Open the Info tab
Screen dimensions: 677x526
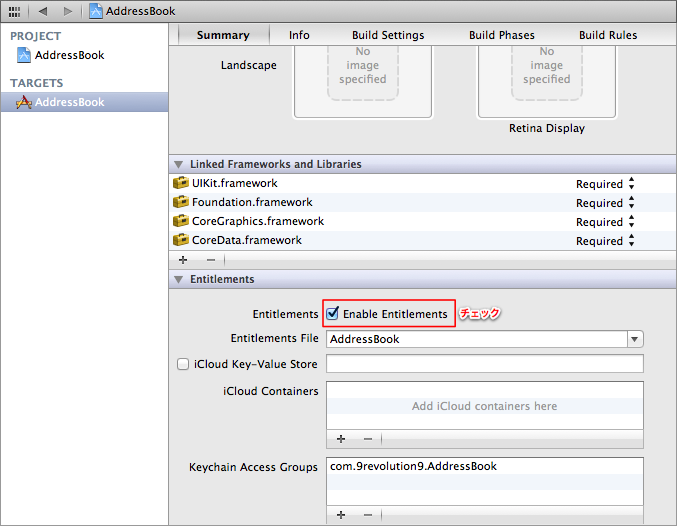pyautogui.click(x=299, y=35)
